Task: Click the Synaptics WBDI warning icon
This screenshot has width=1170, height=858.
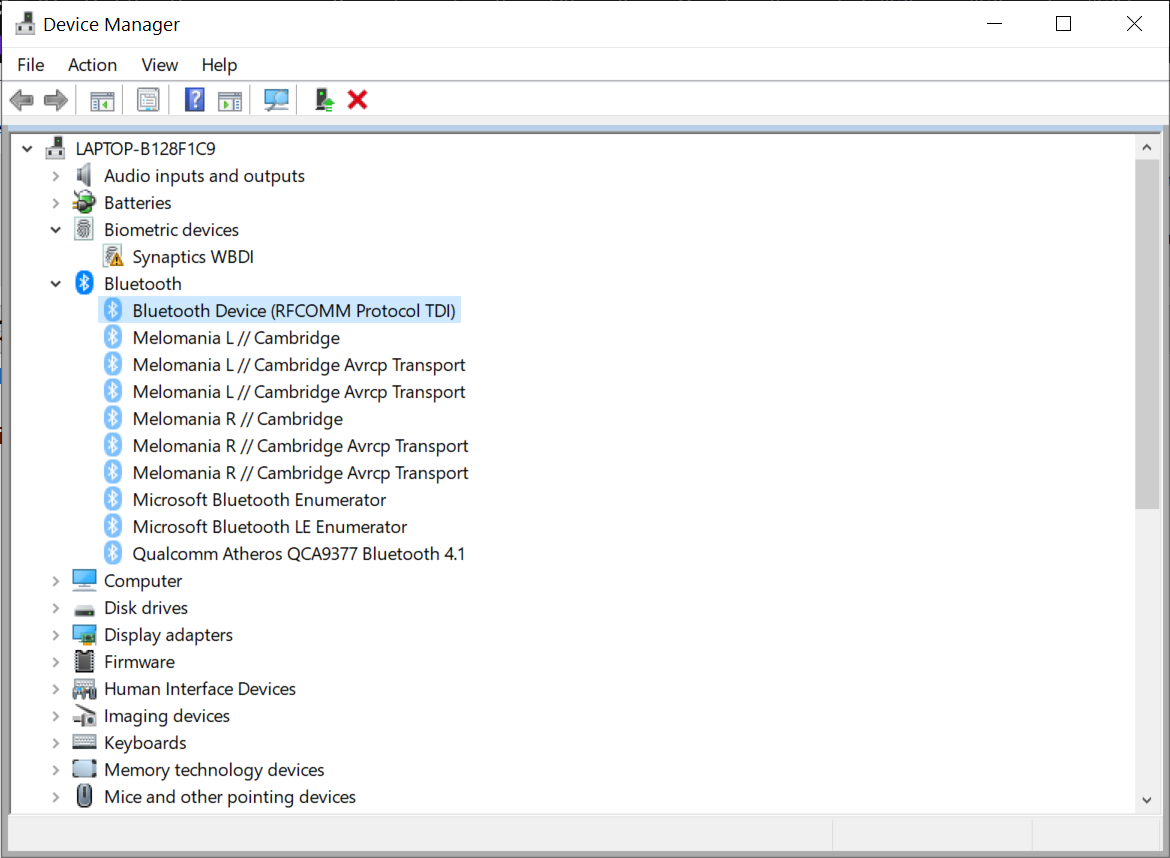Action: tap(113, 256)
